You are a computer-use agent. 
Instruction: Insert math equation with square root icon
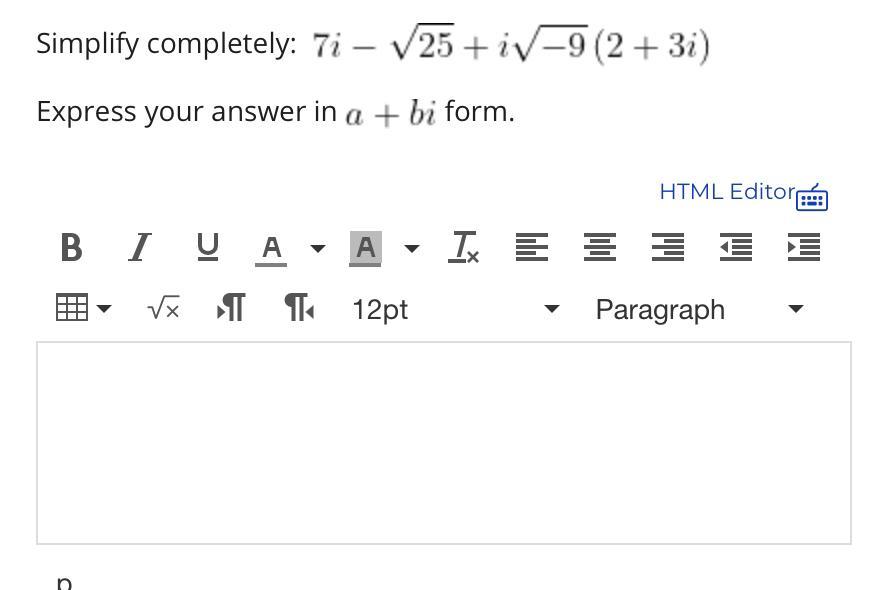[163, 309]
